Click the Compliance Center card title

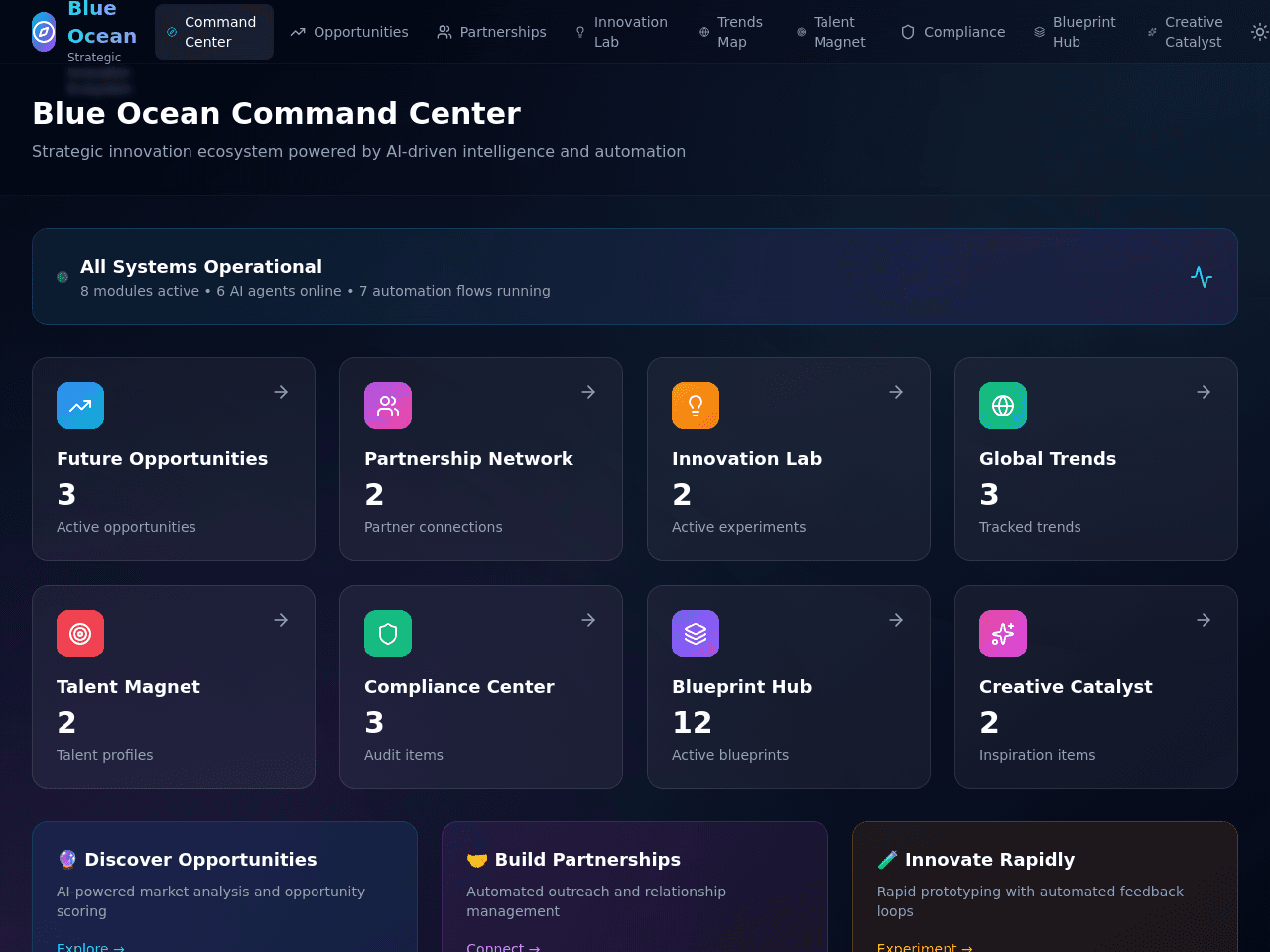(x=458, y=687)
